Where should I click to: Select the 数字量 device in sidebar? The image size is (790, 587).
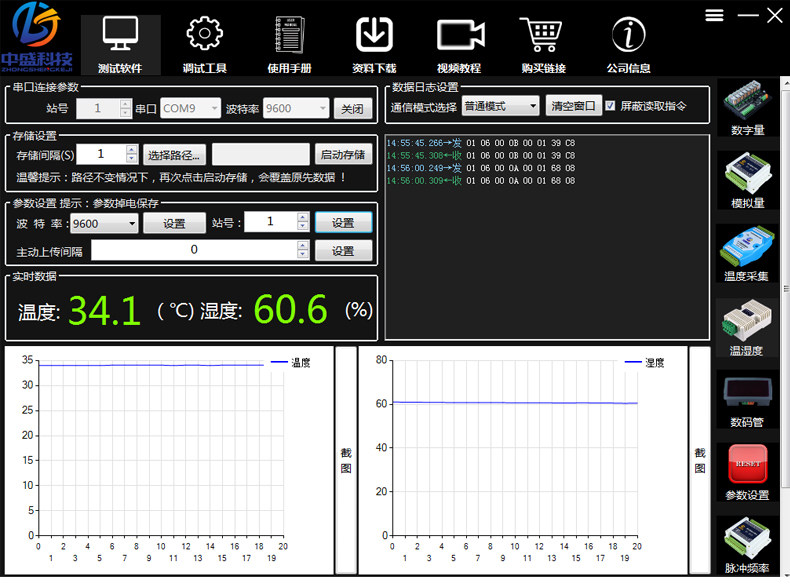(748, 108)
